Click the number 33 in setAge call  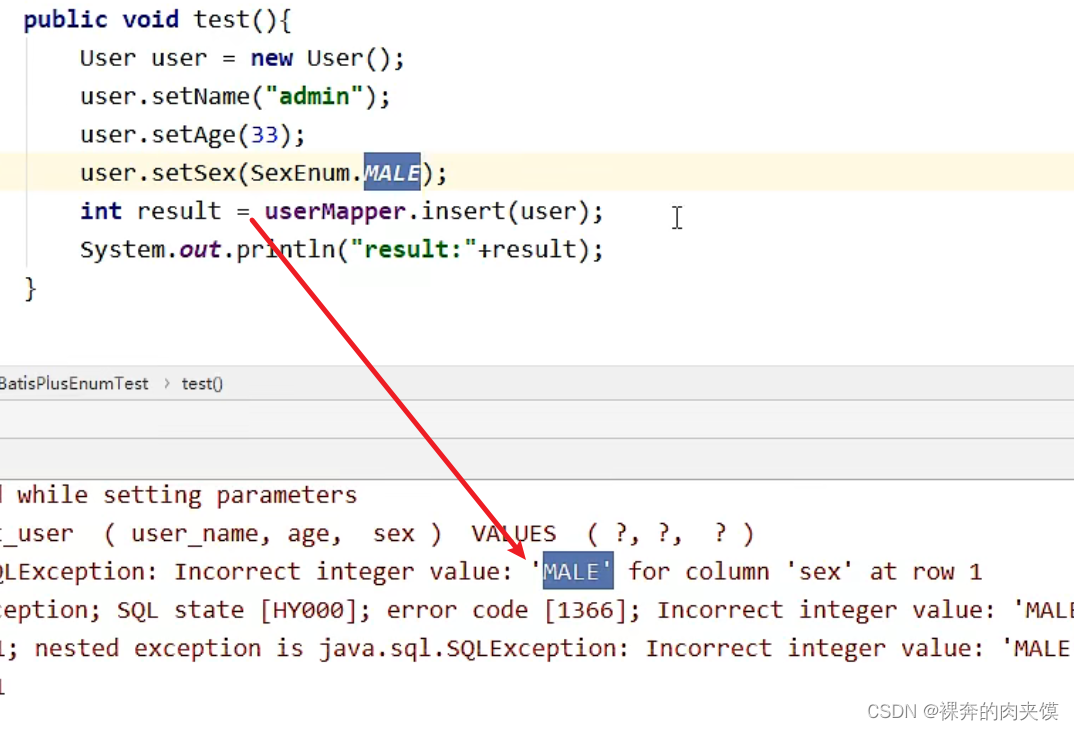[x=264, y=134]
